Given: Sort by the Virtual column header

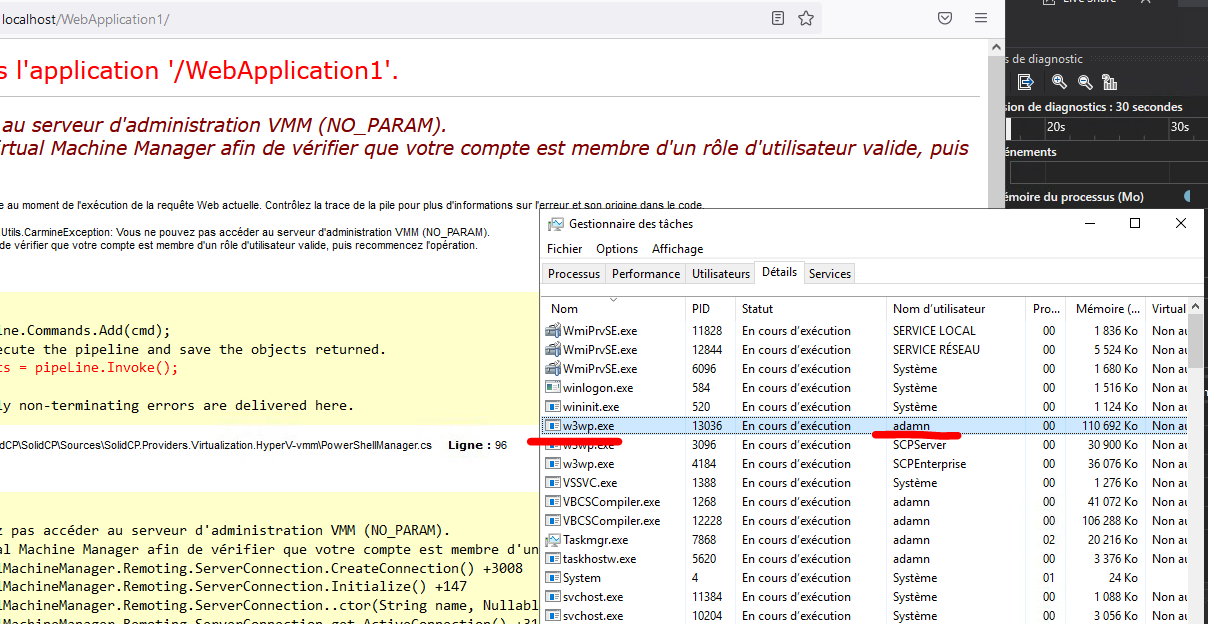Looking at the screenshot, I should (1168, 308).
